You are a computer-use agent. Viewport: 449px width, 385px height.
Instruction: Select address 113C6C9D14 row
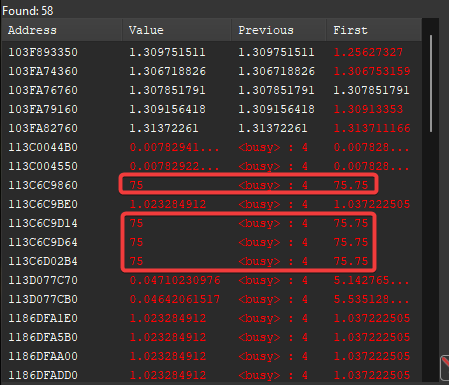[211, 223]
